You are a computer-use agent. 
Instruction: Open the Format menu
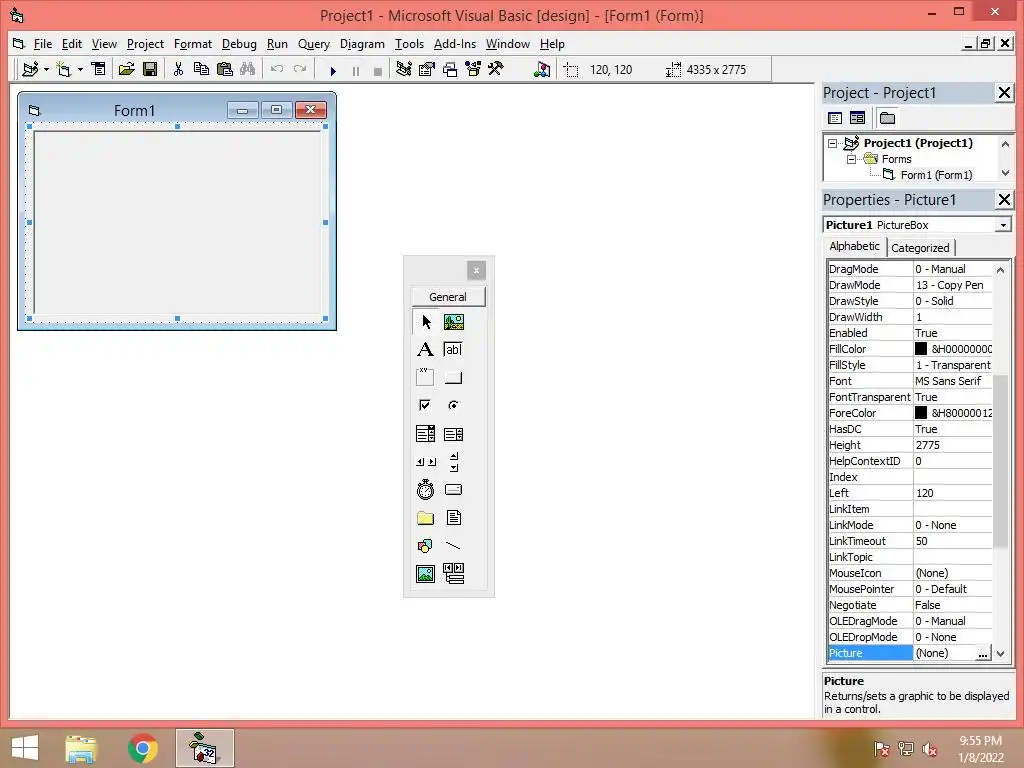point(193,44)
